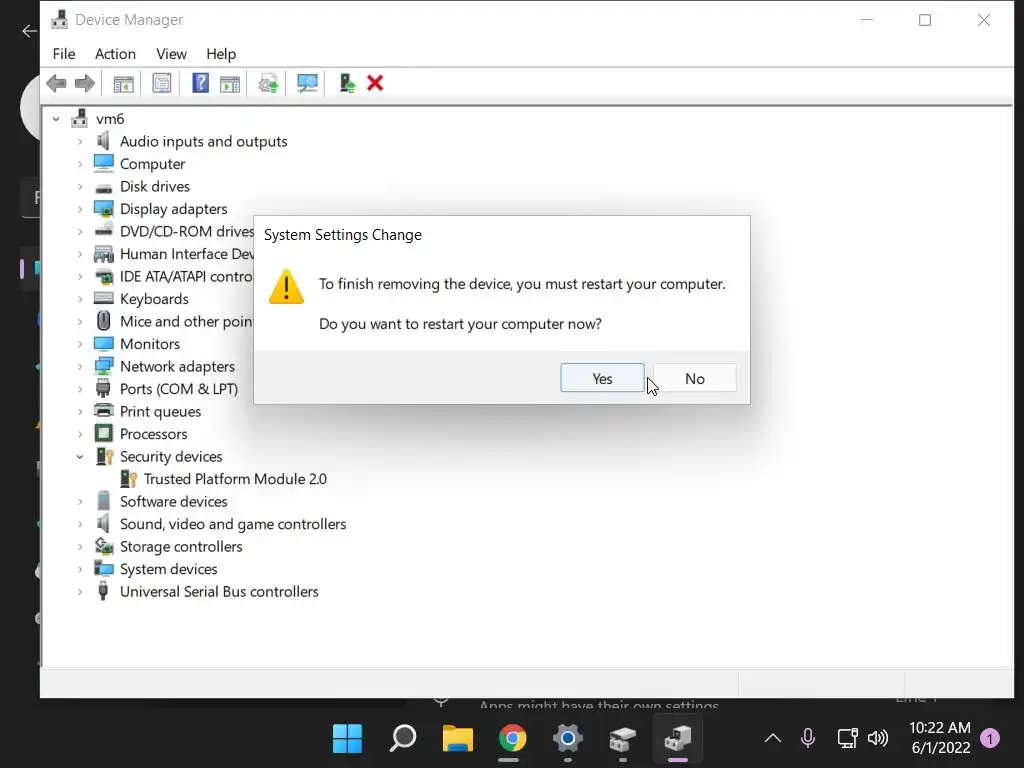Expand Audio inputs and outputs

point(80,141)
